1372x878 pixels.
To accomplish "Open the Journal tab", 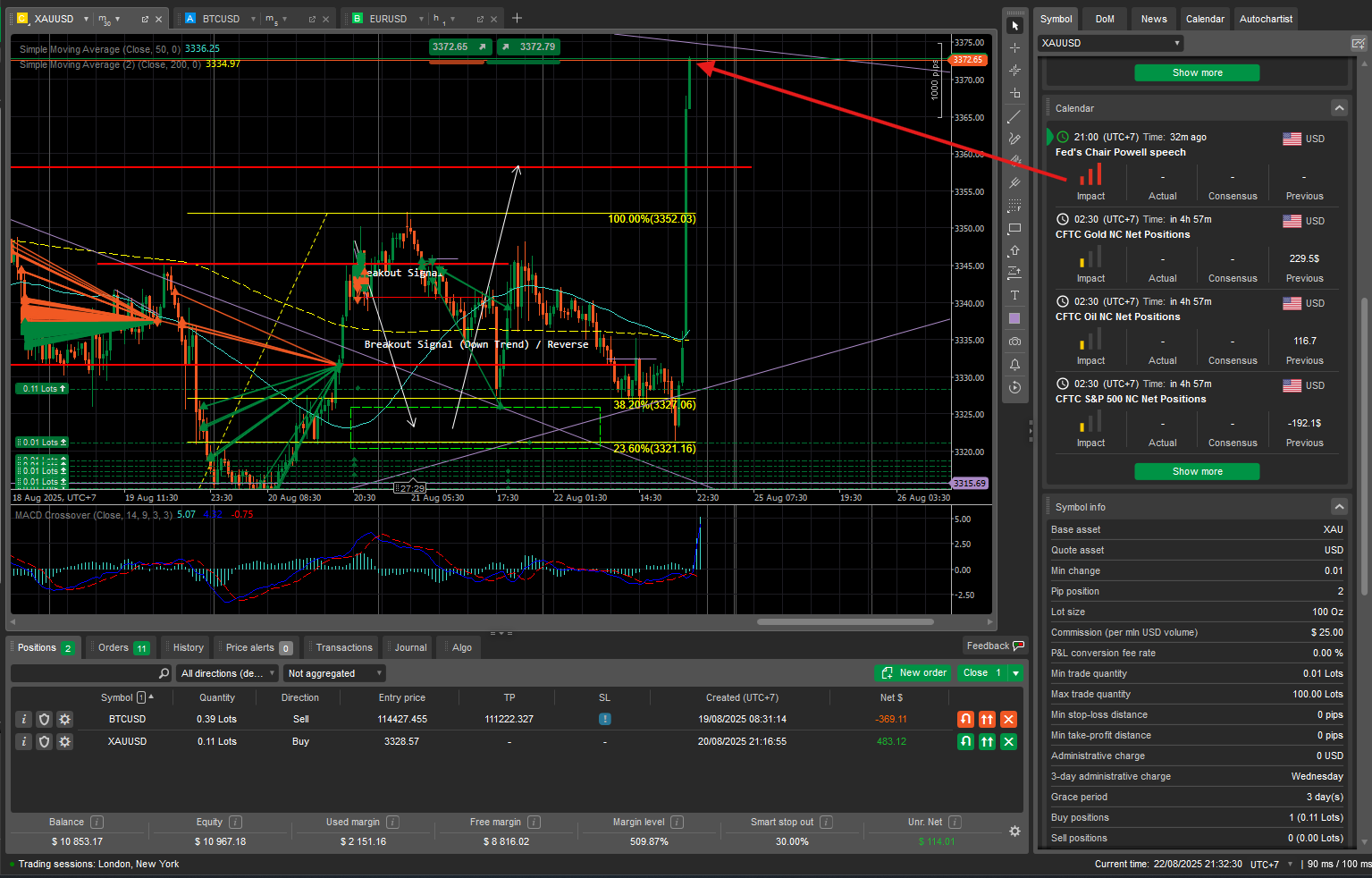I will 409,647.
